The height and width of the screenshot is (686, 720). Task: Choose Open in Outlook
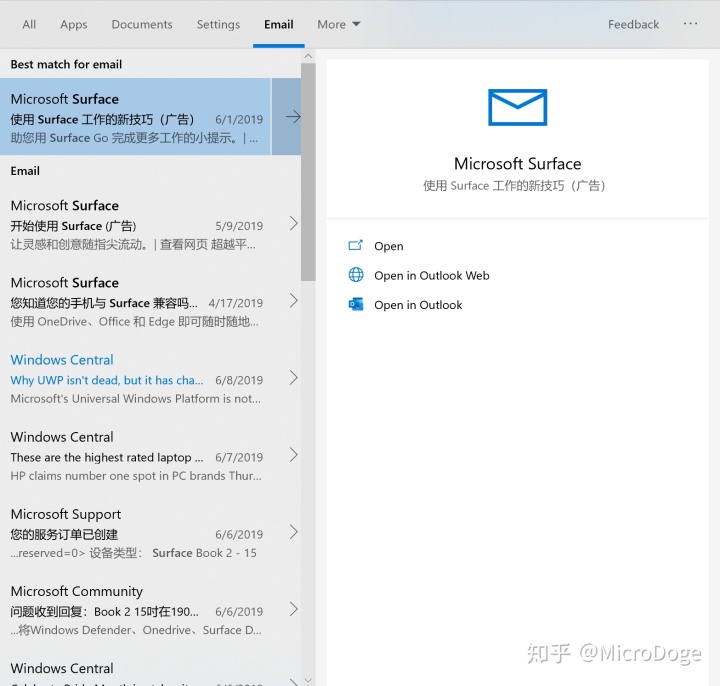[x=418, y=305]
